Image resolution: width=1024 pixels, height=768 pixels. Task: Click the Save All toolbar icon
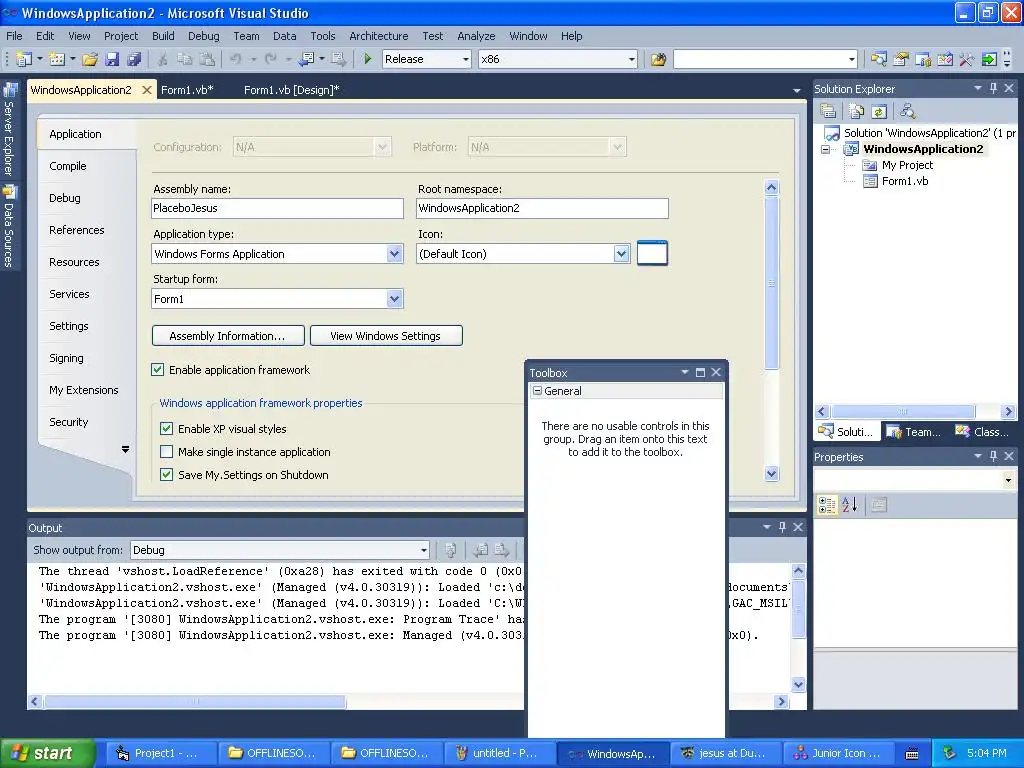(x=134, y=59)
